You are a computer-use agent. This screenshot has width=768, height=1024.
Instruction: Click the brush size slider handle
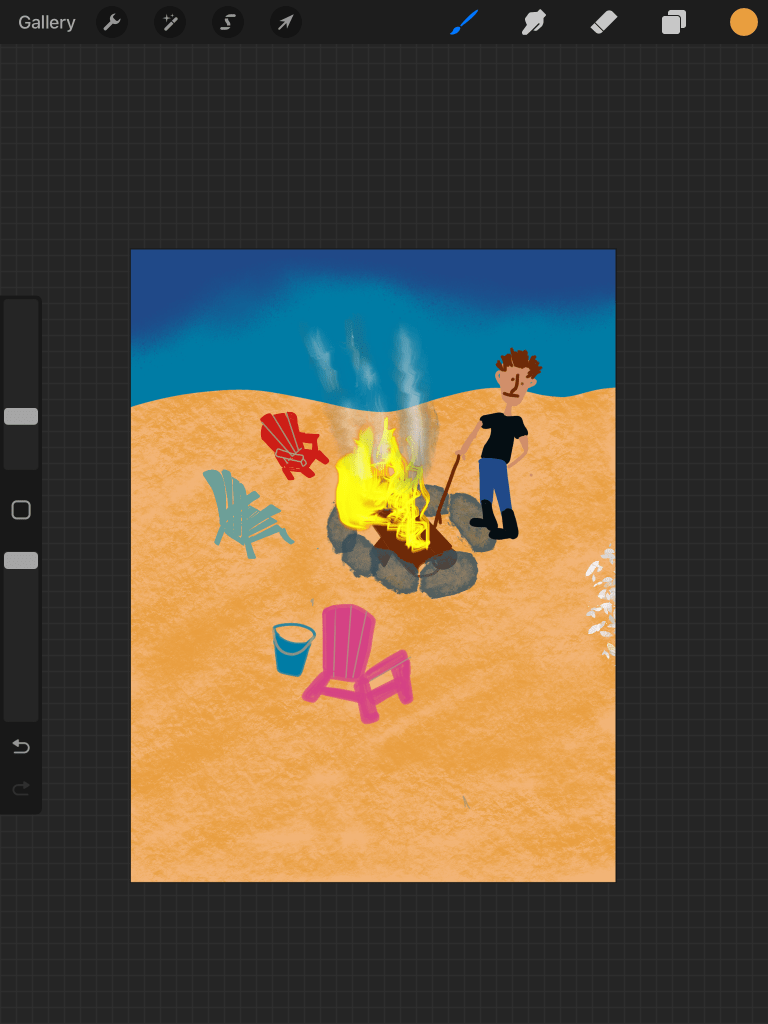21,416
